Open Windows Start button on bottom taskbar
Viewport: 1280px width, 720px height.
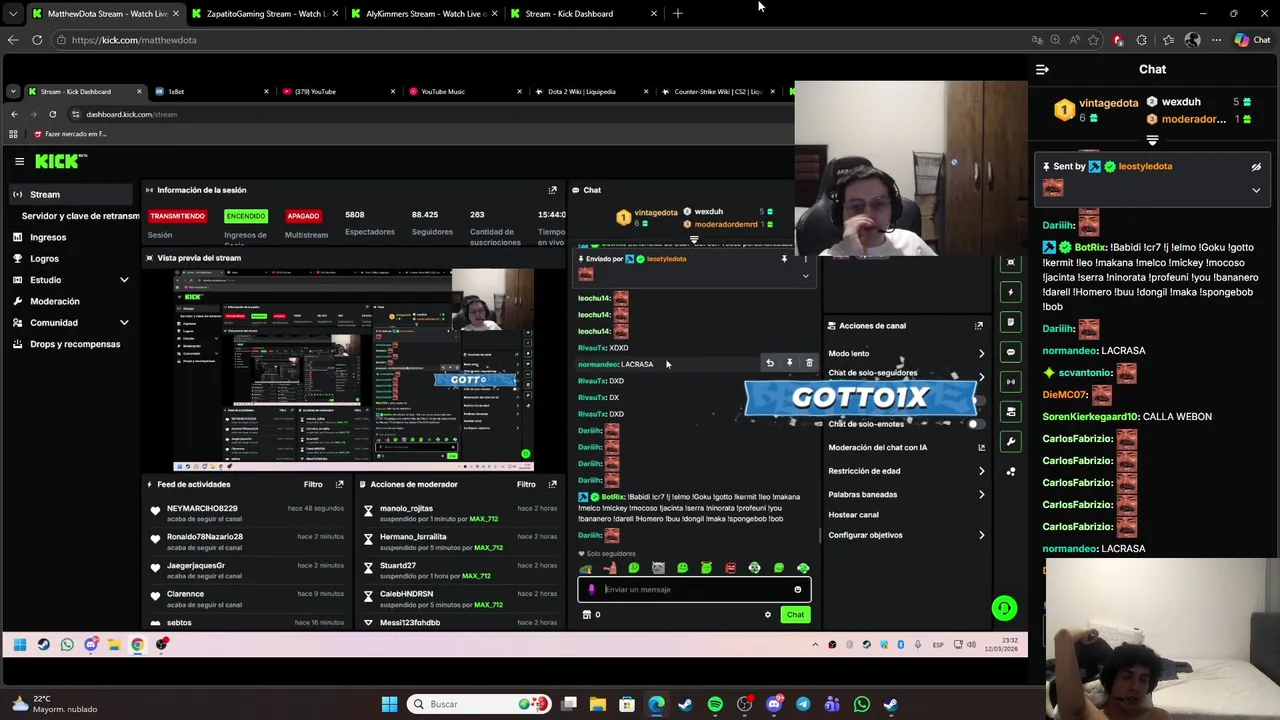(x=389, y=704)
